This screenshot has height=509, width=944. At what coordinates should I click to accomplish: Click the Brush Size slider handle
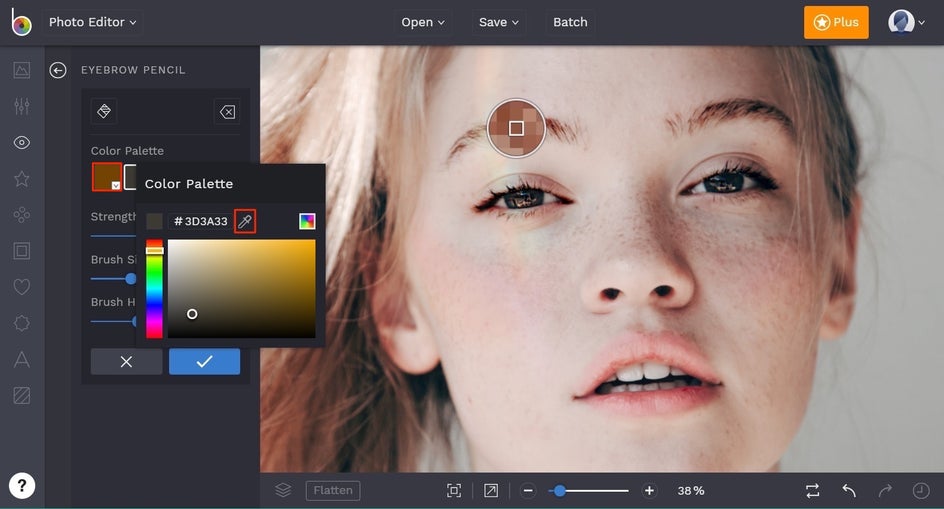pos(131,279)
